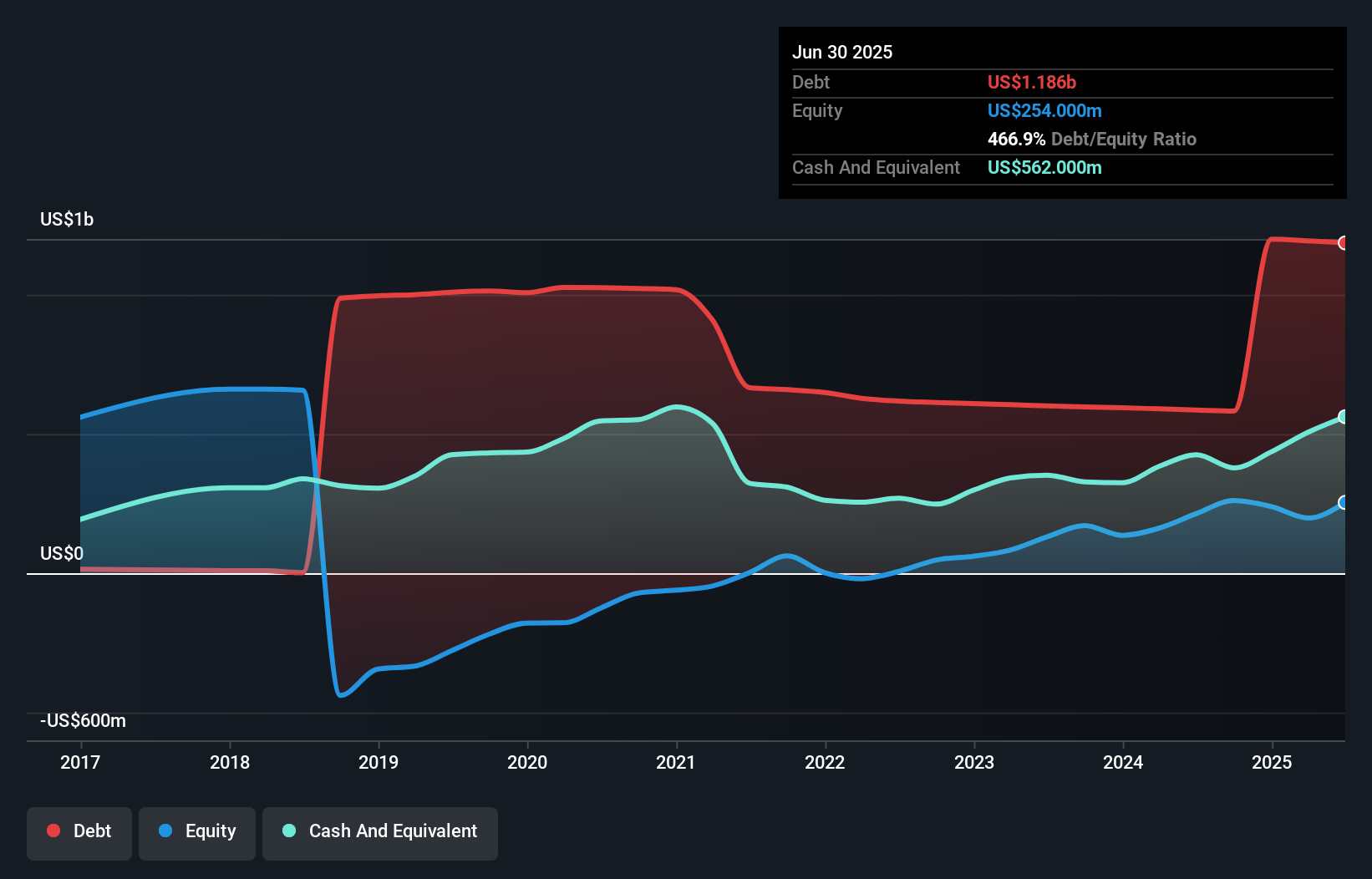Toggle the Equity legend button
Image resolution: width=1372 pixels, height=879 pixels.
[197, 833]
